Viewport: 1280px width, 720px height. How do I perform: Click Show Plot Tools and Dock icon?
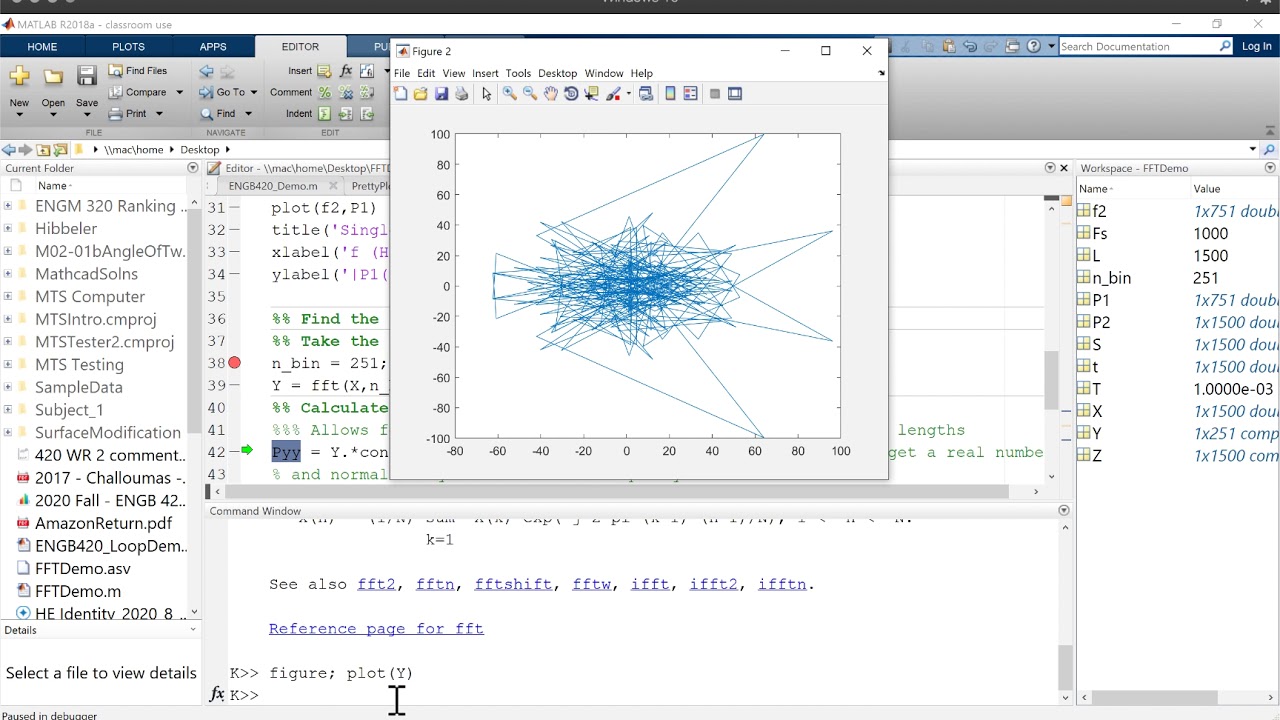[735, 94]
